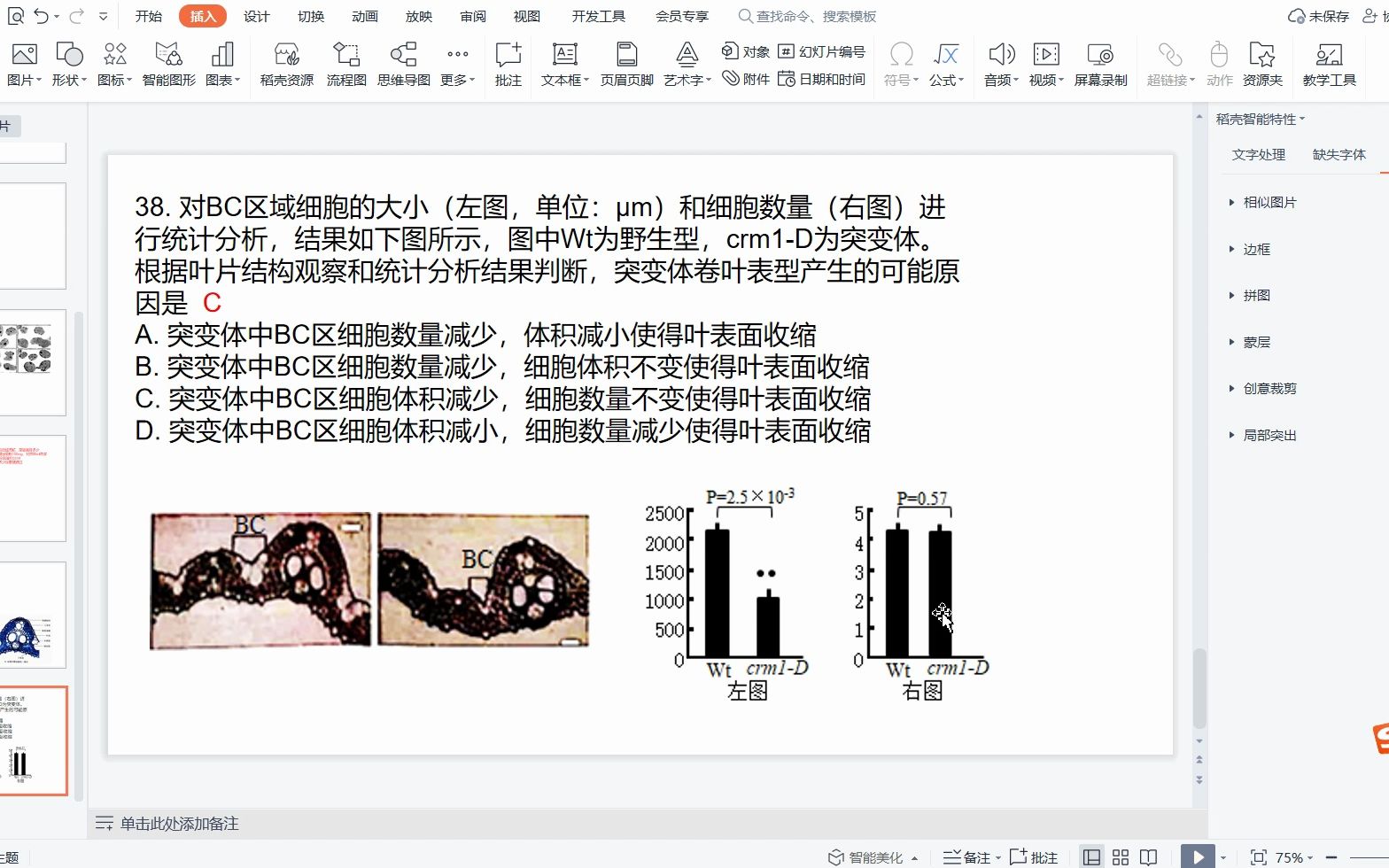Open the 动画 animation tab
The height and width of the screenshot is (868, 1389).
click(x=364, y=16)
